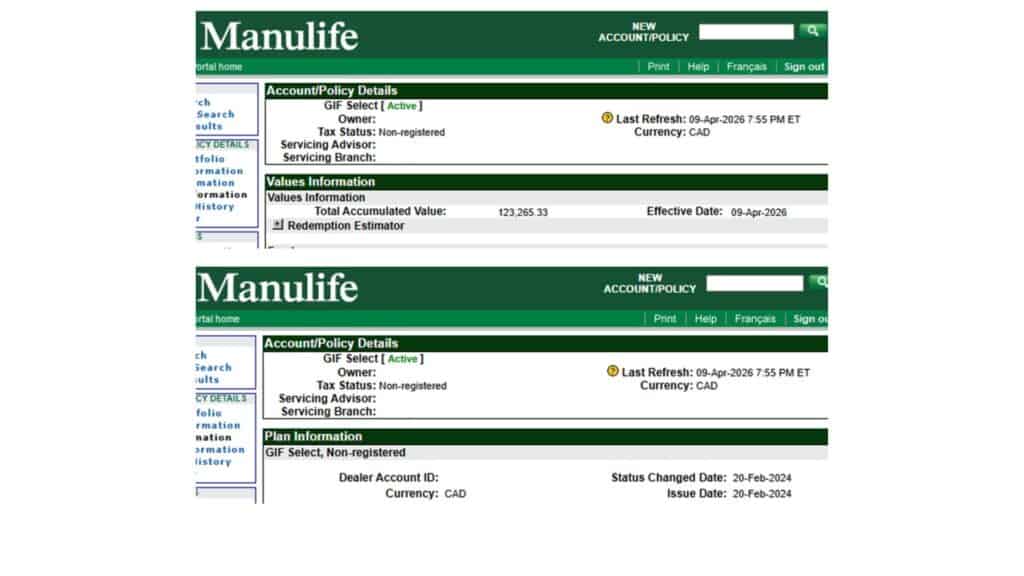Open History link in lower sidebar
This screenshot has height=576, width=1024.
click(213, 462)
